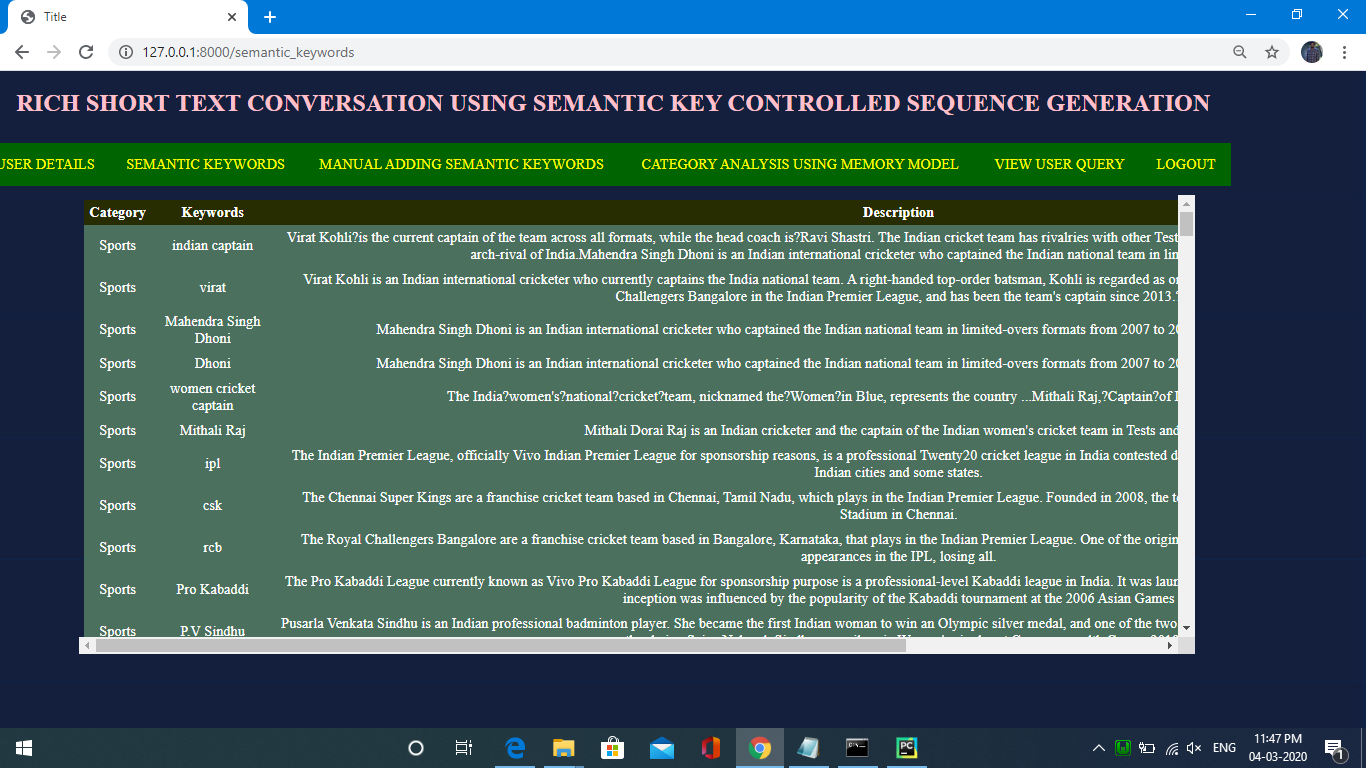Close the Title browser tab

pos(232,17)
